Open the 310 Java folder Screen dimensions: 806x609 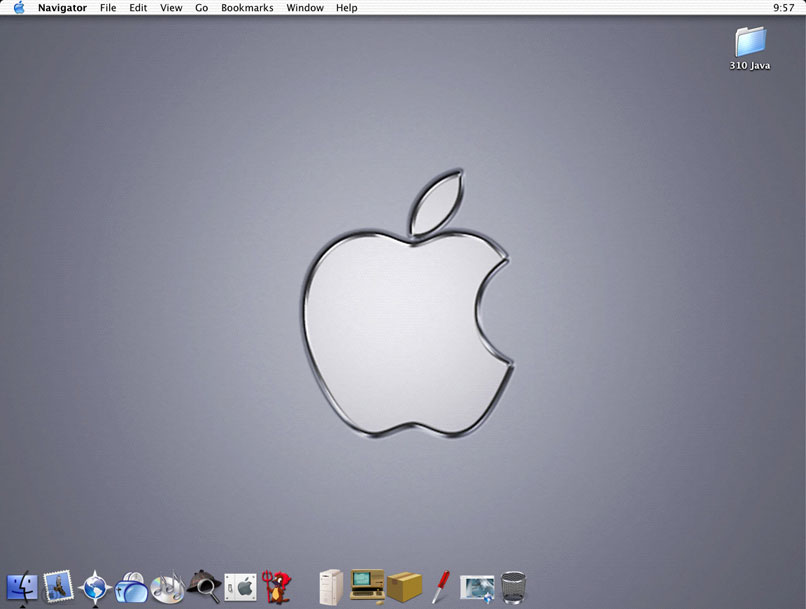[x=750, y=49]
